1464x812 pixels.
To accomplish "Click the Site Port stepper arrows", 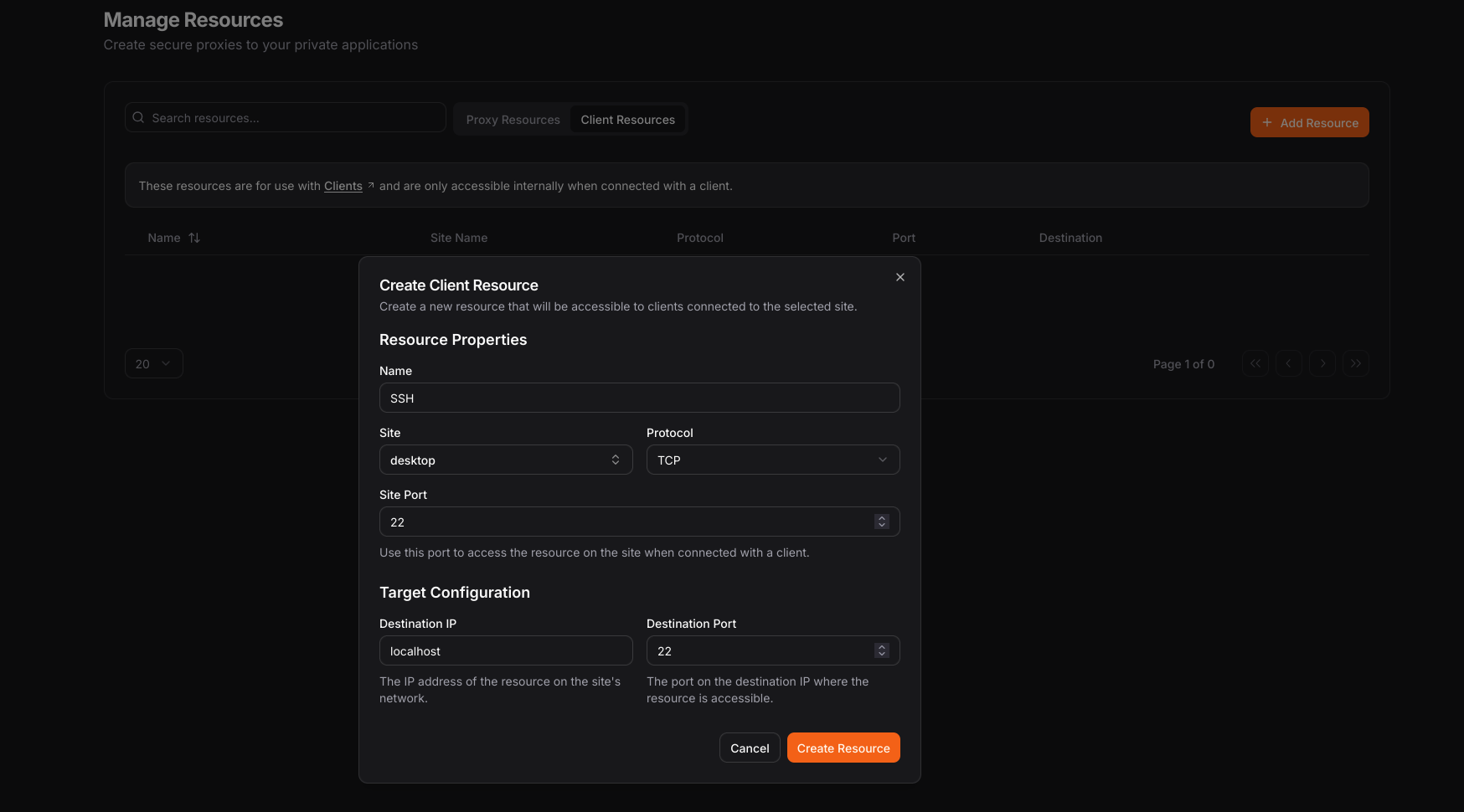I will [x=881, y=522].
